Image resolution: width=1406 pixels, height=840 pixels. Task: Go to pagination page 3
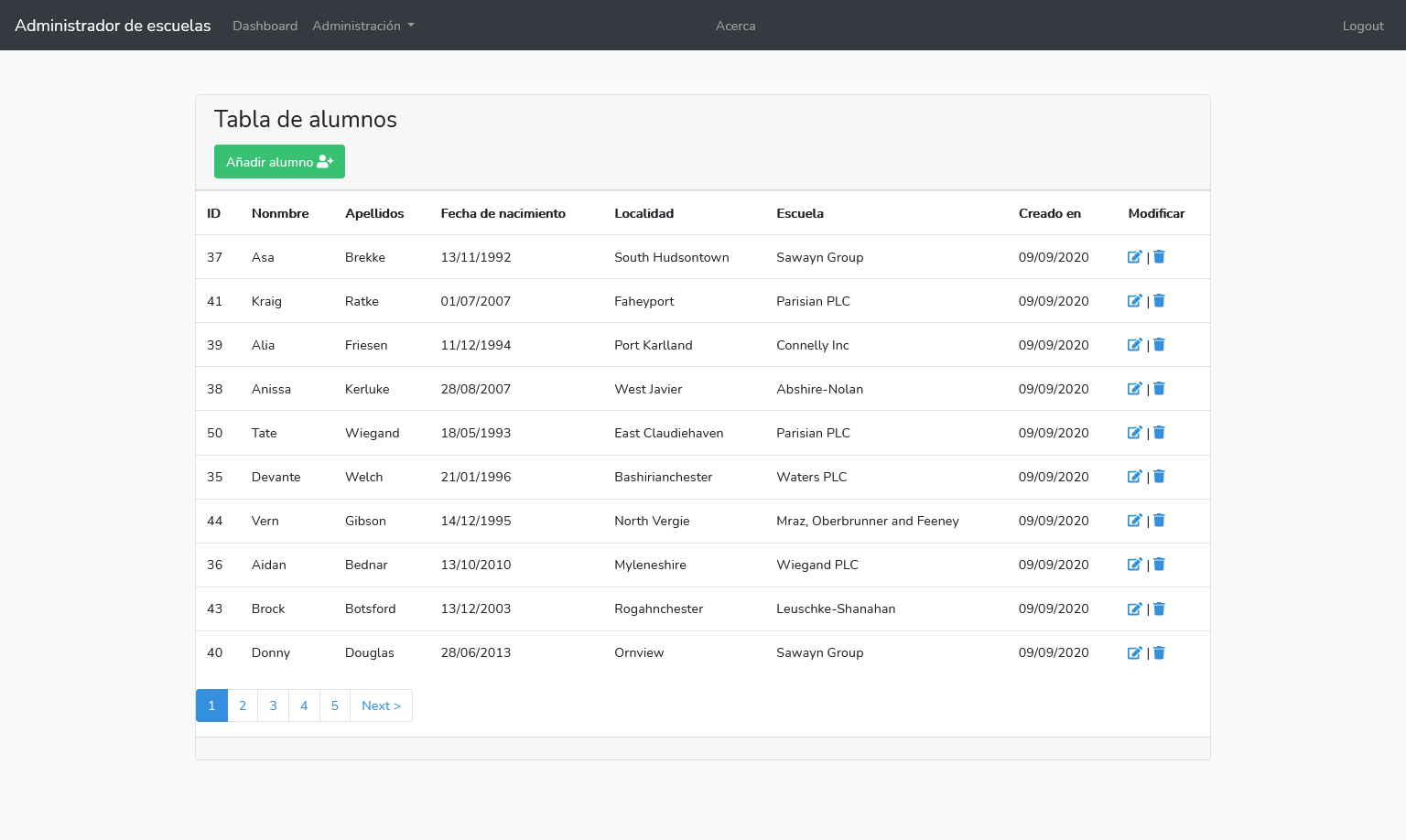(273, 705)
